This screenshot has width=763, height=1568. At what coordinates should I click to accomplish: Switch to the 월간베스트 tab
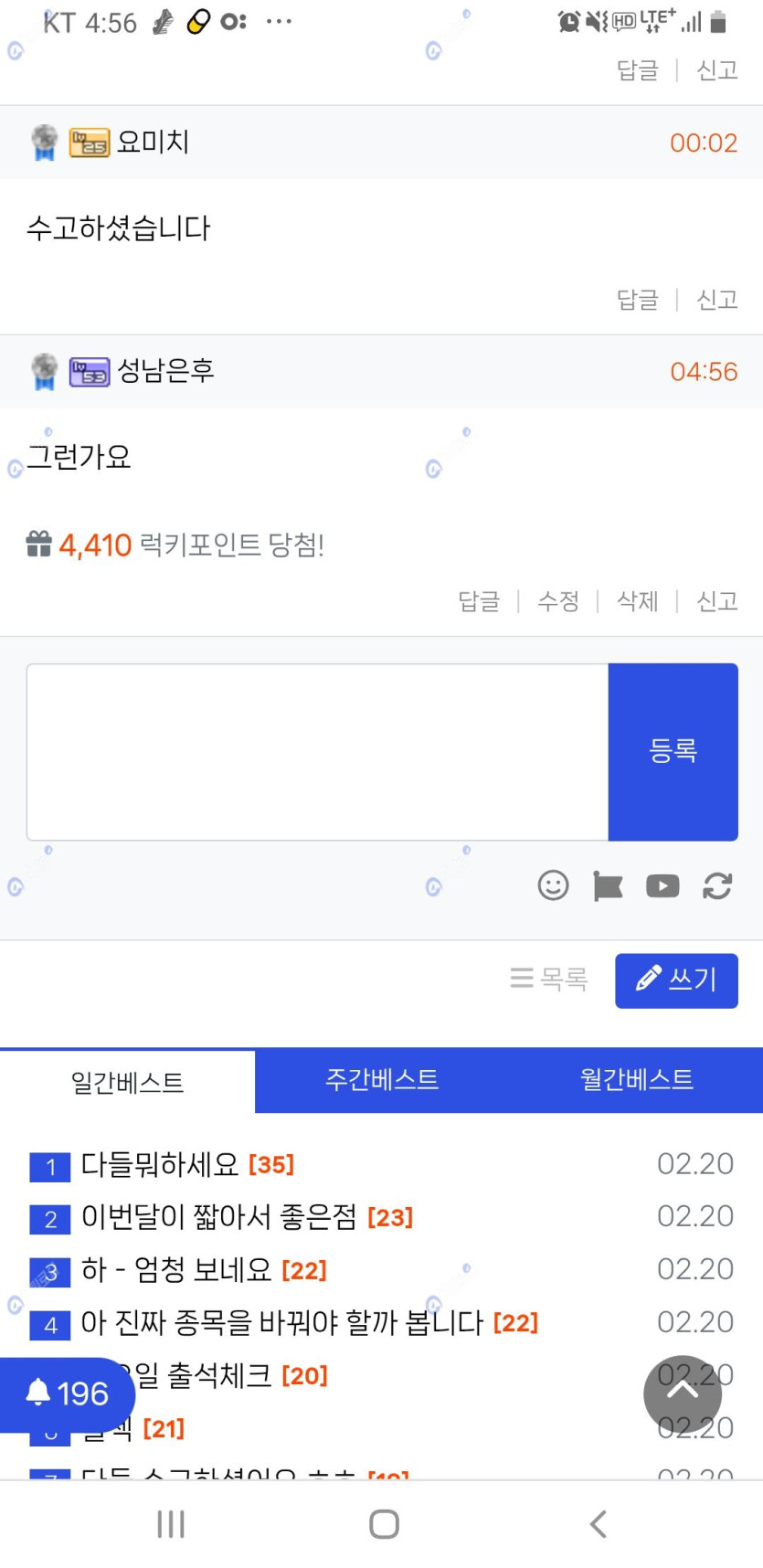636,1079
